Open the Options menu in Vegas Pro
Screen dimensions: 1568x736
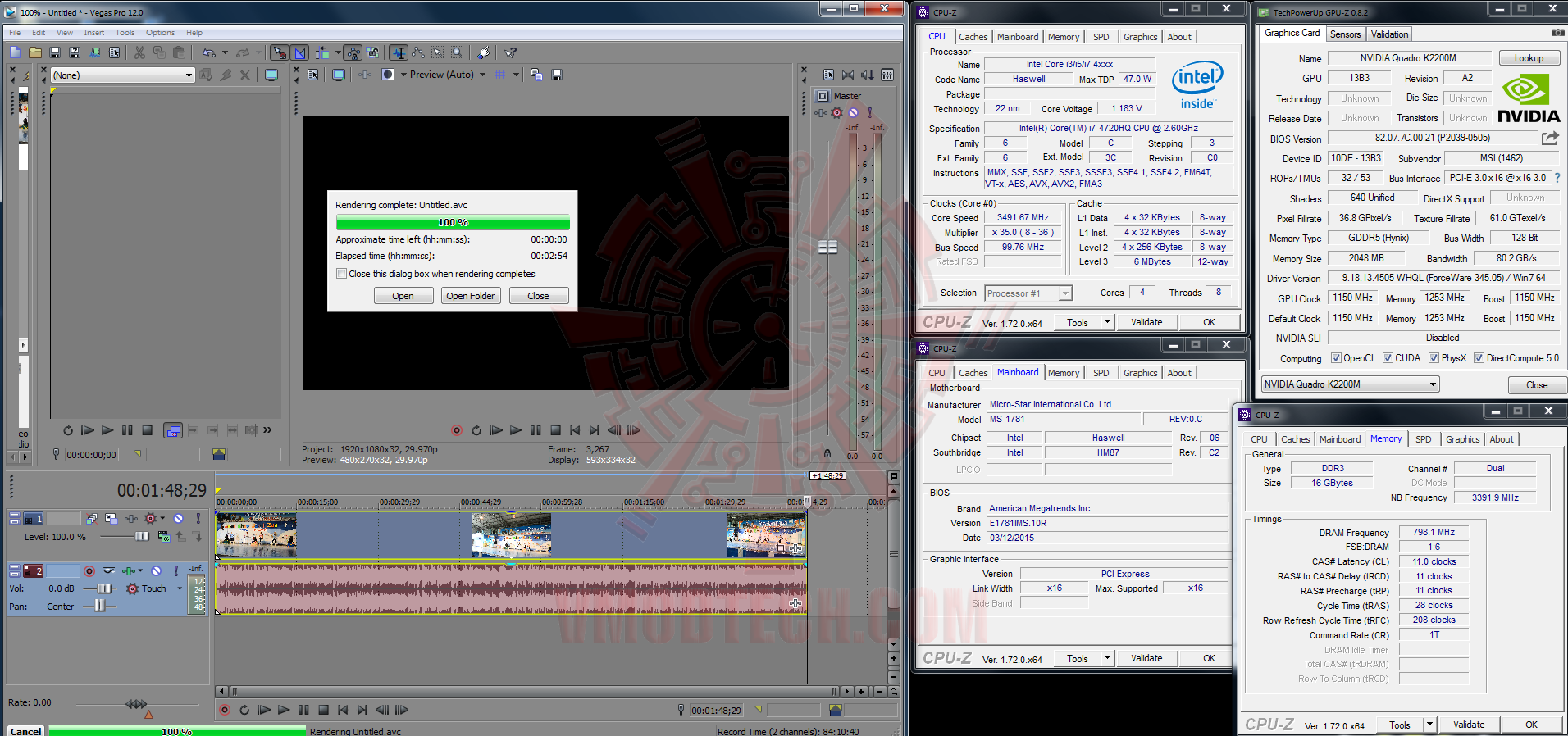(x=160, y=33)
